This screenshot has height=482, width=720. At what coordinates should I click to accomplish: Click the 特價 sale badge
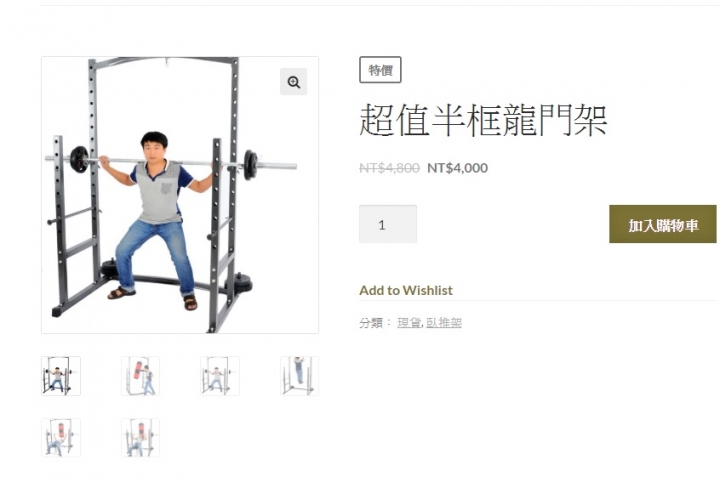pyautogui.click(x=380, y=70)
